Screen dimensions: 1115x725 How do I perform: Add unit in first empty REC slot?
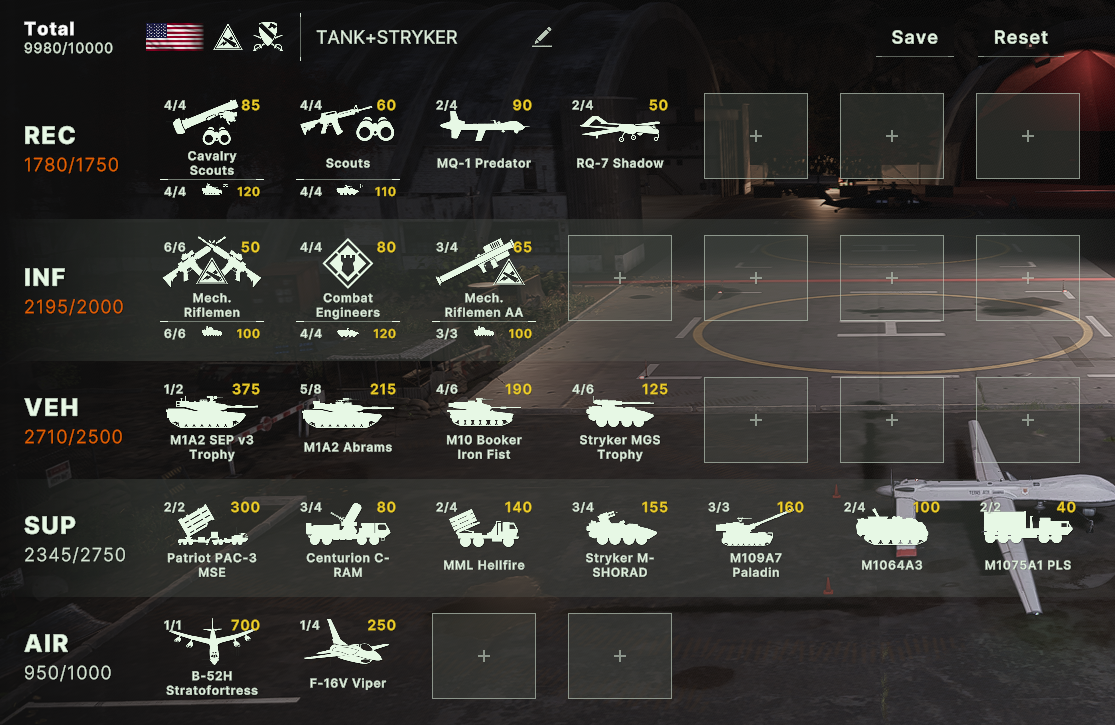(756, 136)
